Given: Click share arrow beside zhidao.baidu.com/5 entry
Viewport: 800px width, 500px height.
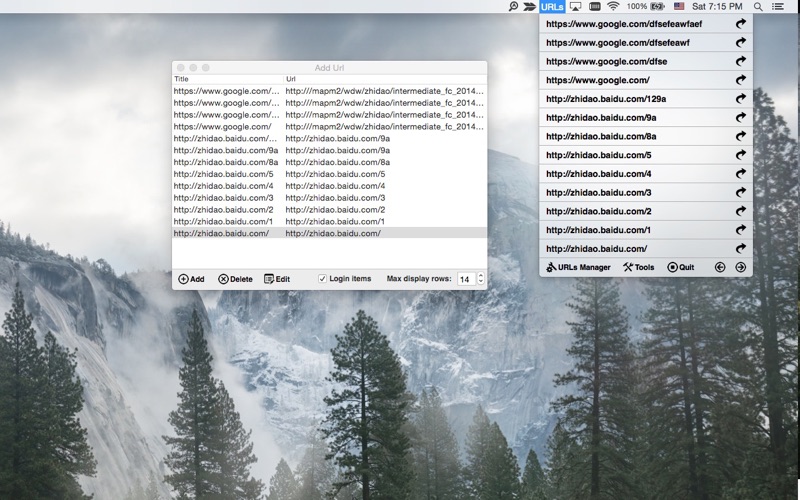Looking at the screenshot, I should [x=740, y=155].
